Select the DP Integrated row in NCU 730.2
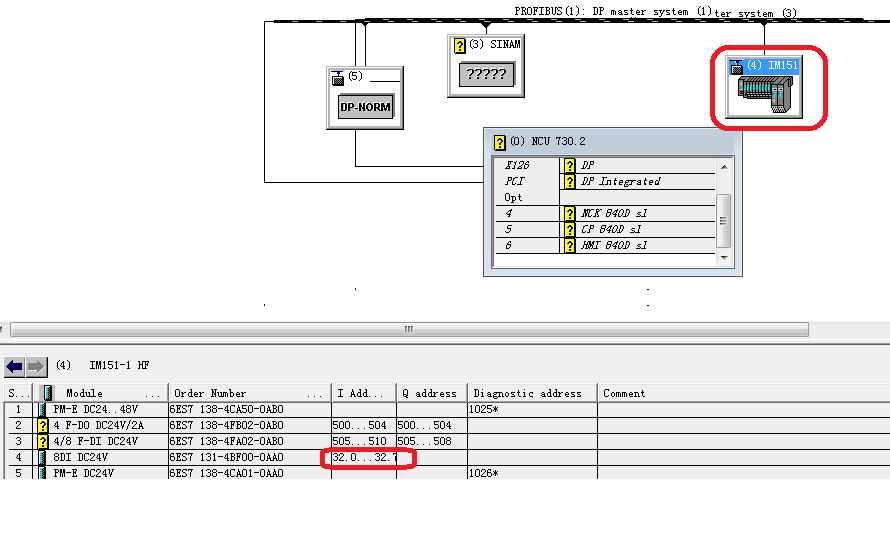890x540 pixels. coord(605,182)
